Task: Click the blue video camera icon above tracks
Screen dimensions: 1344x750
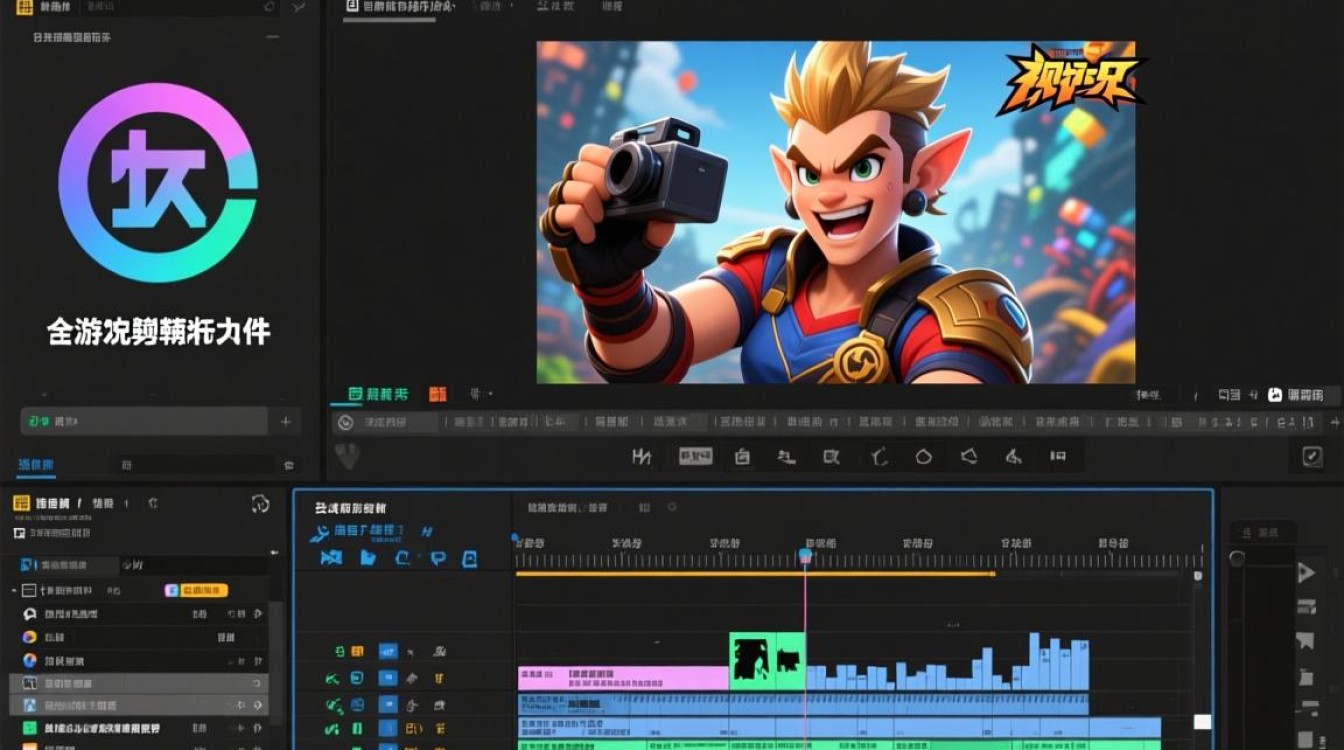Action: [x=331, y=558]
